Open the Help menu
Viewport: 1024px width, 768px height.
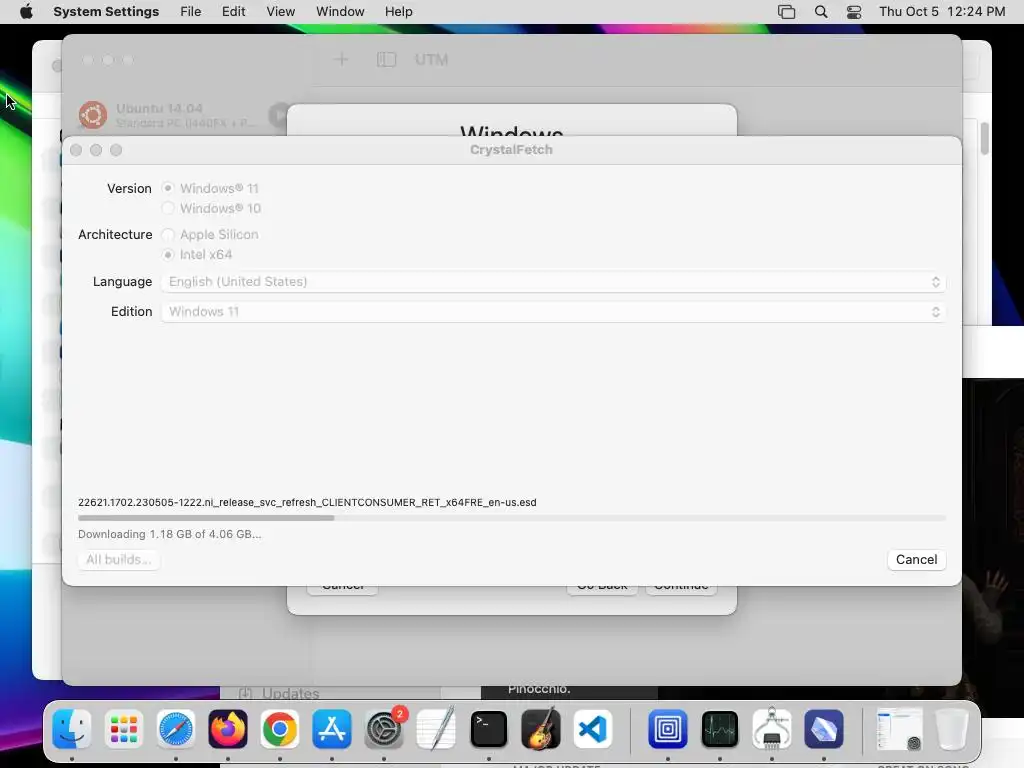point(398,12)
